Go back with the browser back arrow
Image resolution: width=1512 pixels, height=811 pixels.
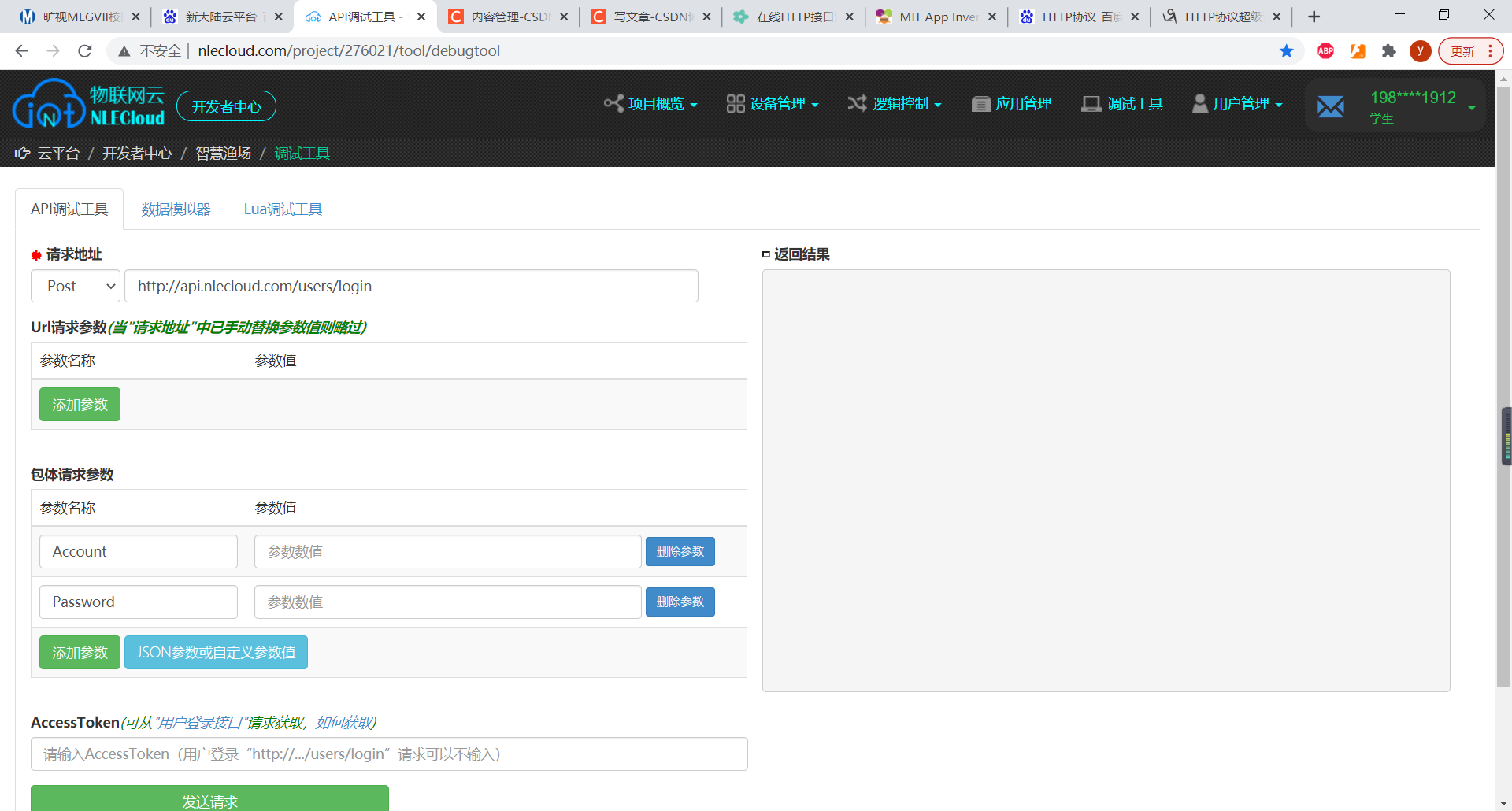(x=22, y=51)
